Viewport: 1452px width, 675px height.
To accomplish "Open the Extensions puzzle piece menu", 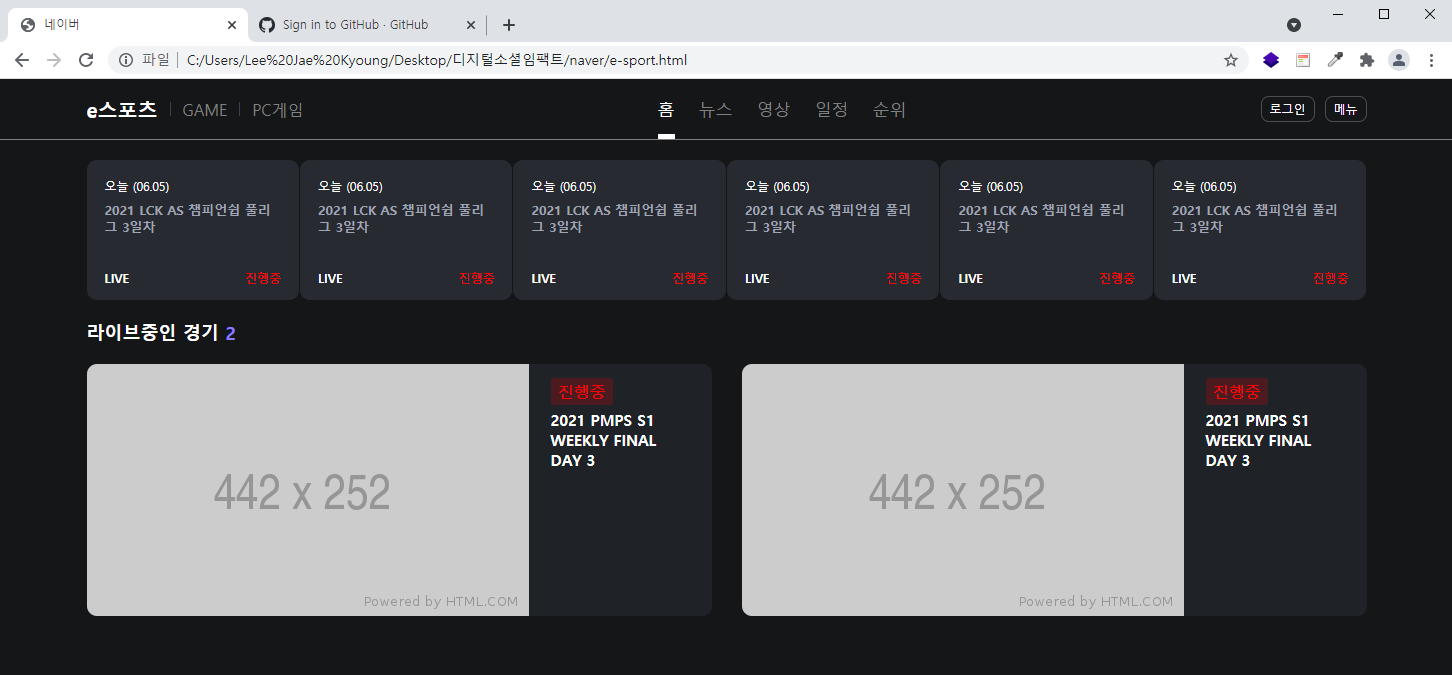I will pos(1367,60).
